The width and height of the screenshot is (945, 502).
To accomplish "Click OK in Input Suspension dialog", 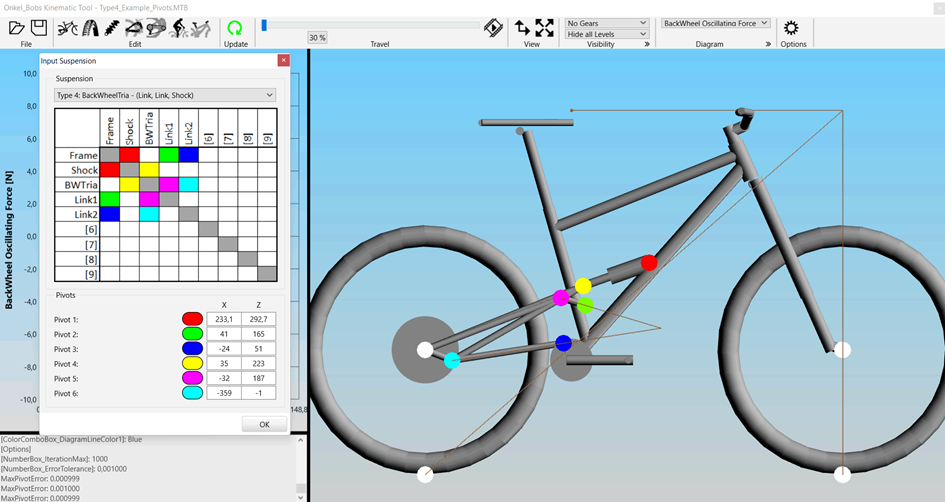I will point(264,424).
